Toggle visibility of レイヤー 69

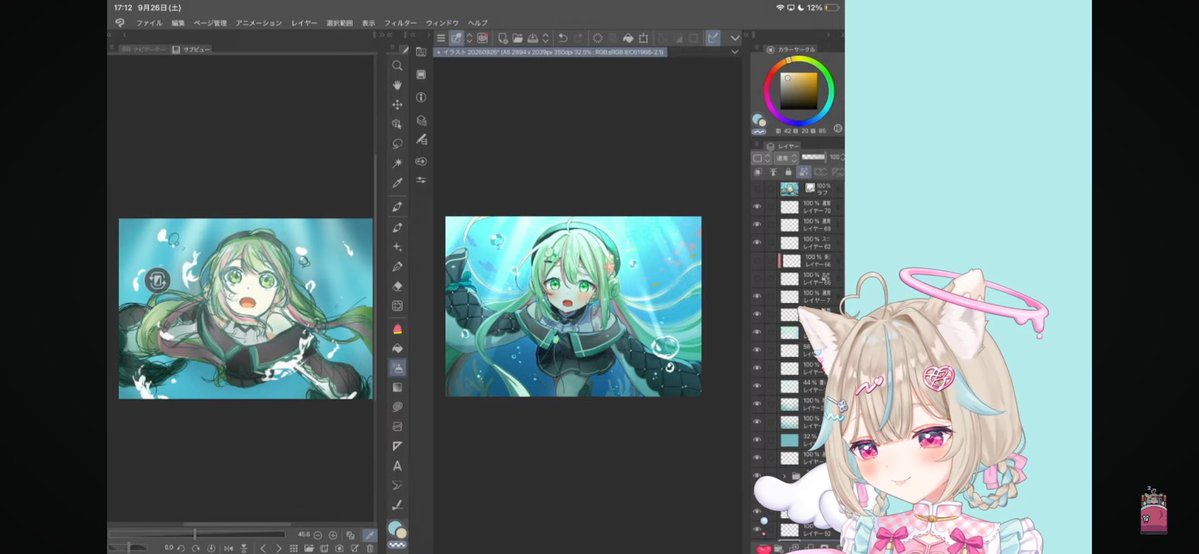[757, 225]
